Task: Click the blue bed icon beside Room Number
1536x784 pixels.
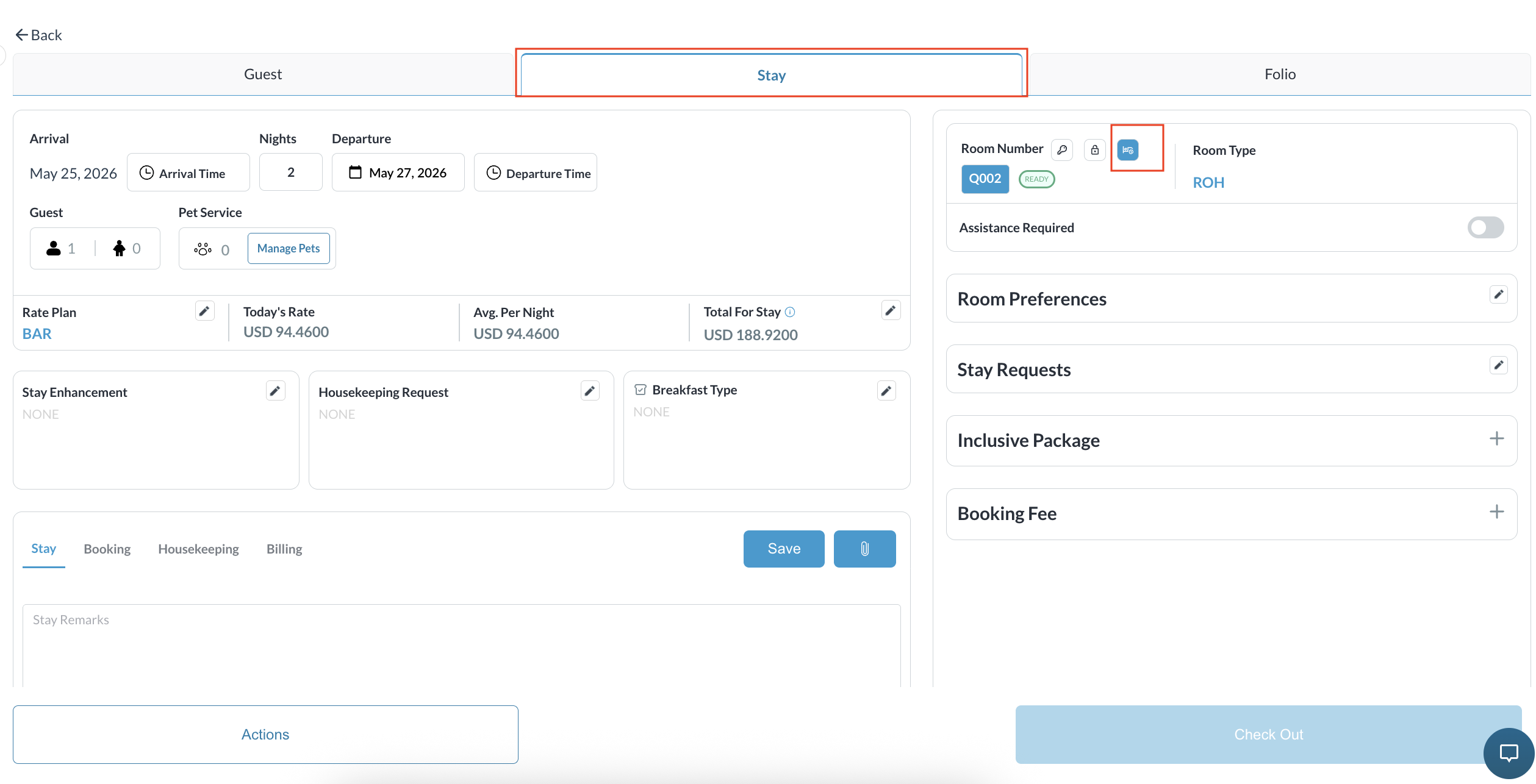Action: pos(1128,150)
